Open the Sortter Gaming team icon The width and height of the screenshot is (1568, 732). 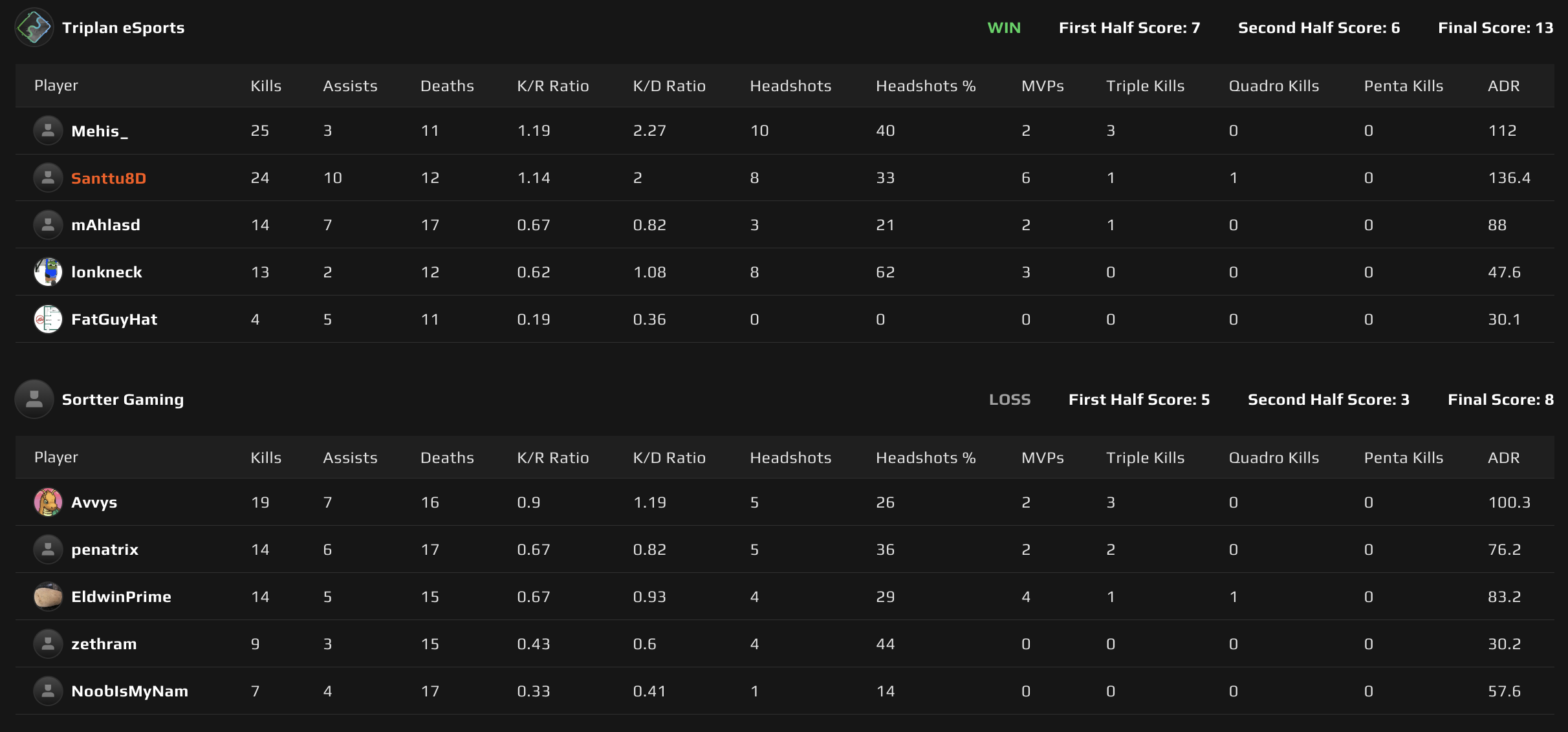(x=34, y=399)
